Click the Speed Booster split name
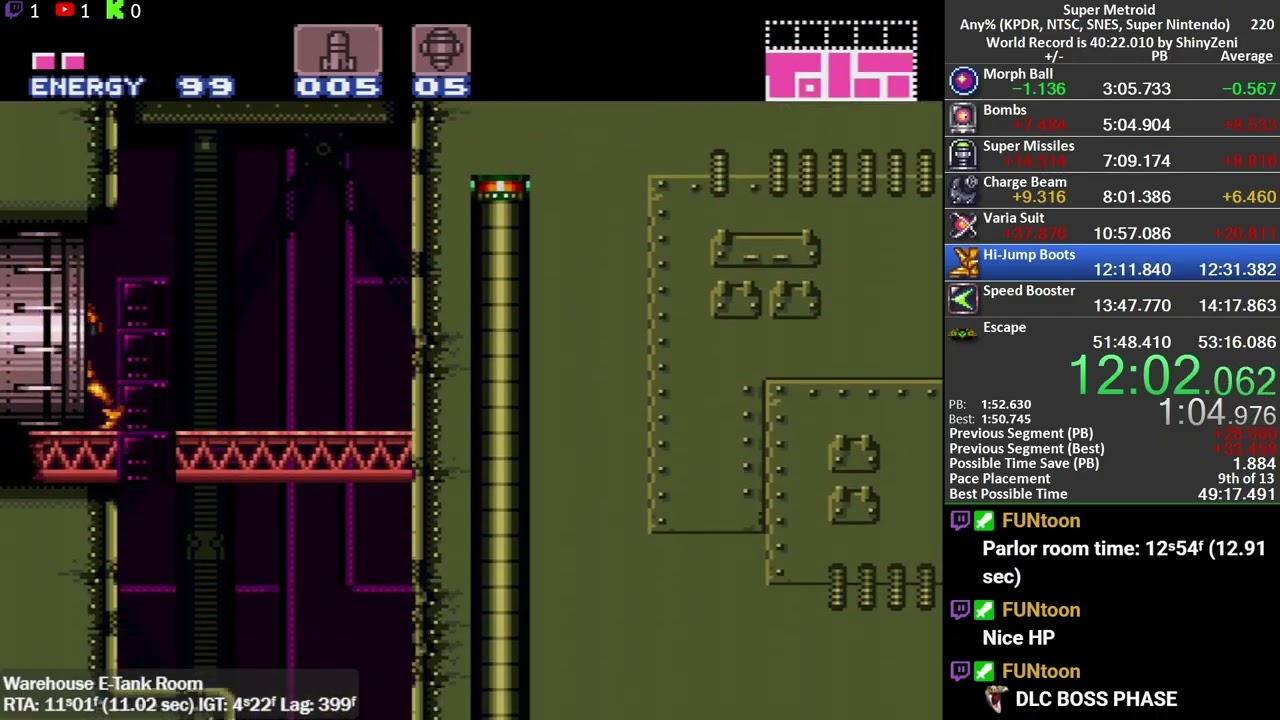The image size is (1280, 720). 1029,291
